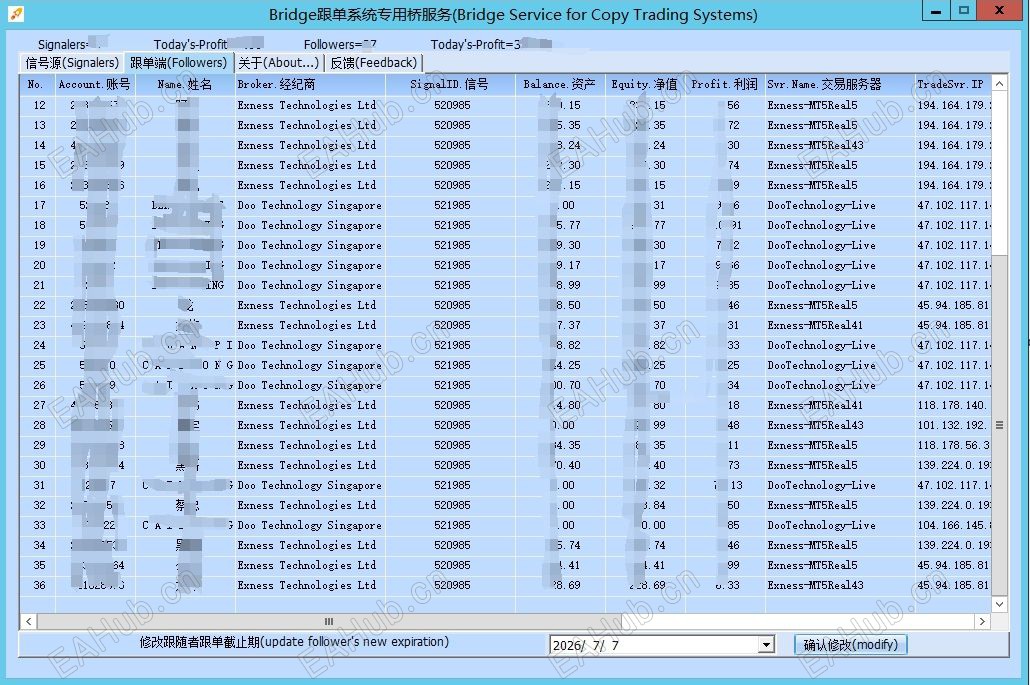The image size is (1030, 685).
Task: Go to the 反馈(Feedback) tab
Action: point(373,63)
